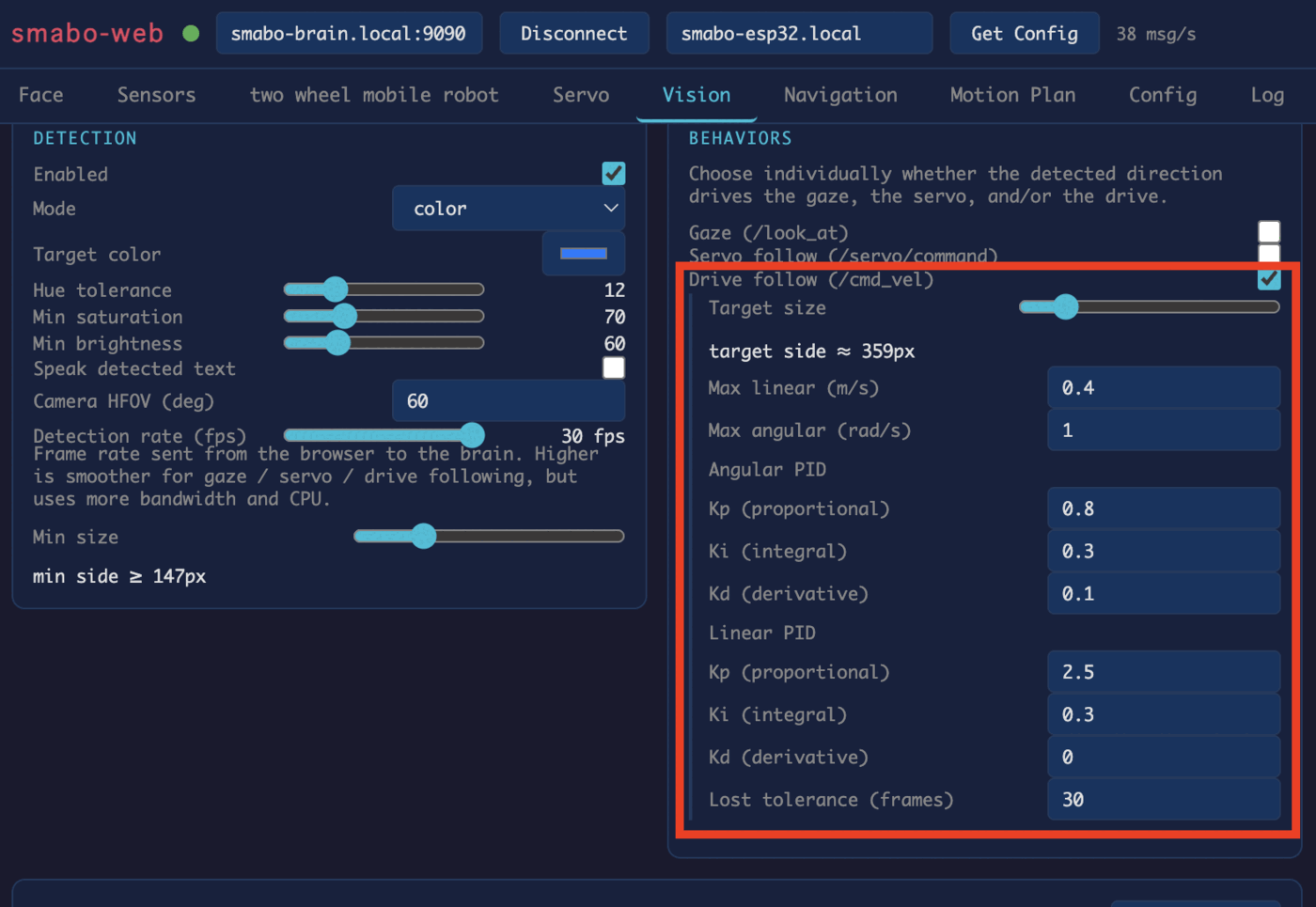Click the Max linear (m/s) field
Viewport: 1316px width, 907px height.
1164,387
